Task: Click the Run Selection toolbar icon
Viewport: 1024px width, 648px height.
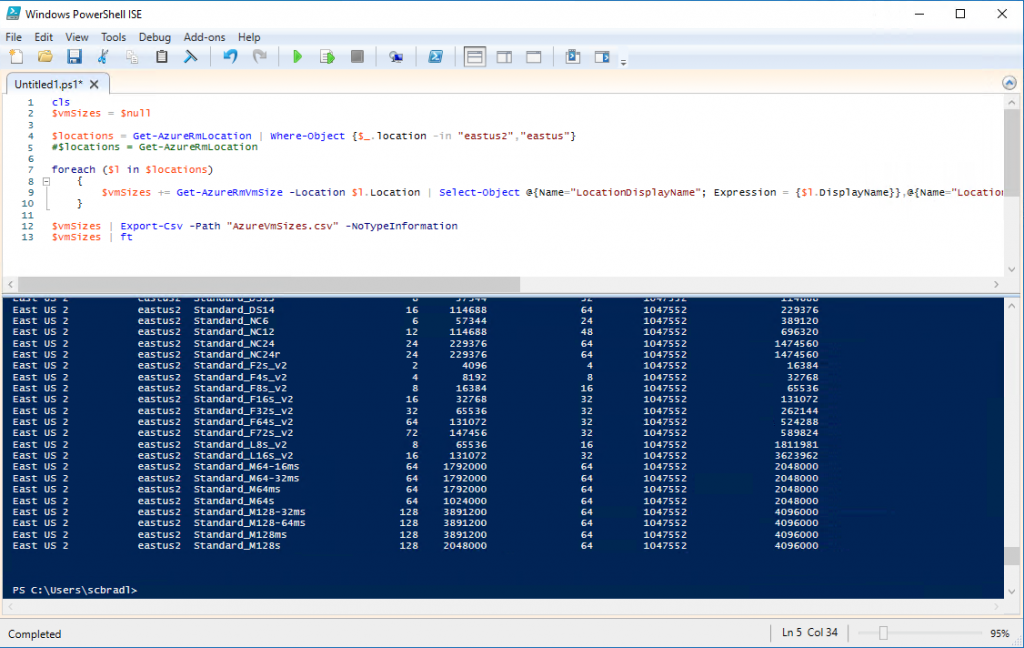Action: coord(326,57)
